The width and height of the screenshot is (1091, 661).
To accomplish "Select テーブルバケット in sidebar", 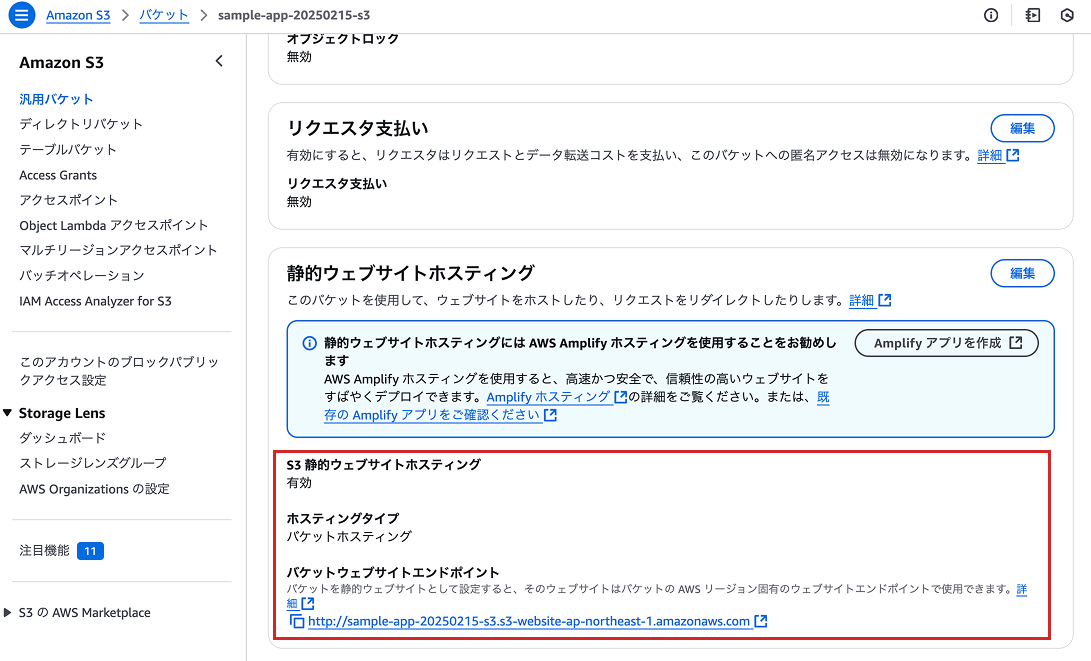I will 68,150.
